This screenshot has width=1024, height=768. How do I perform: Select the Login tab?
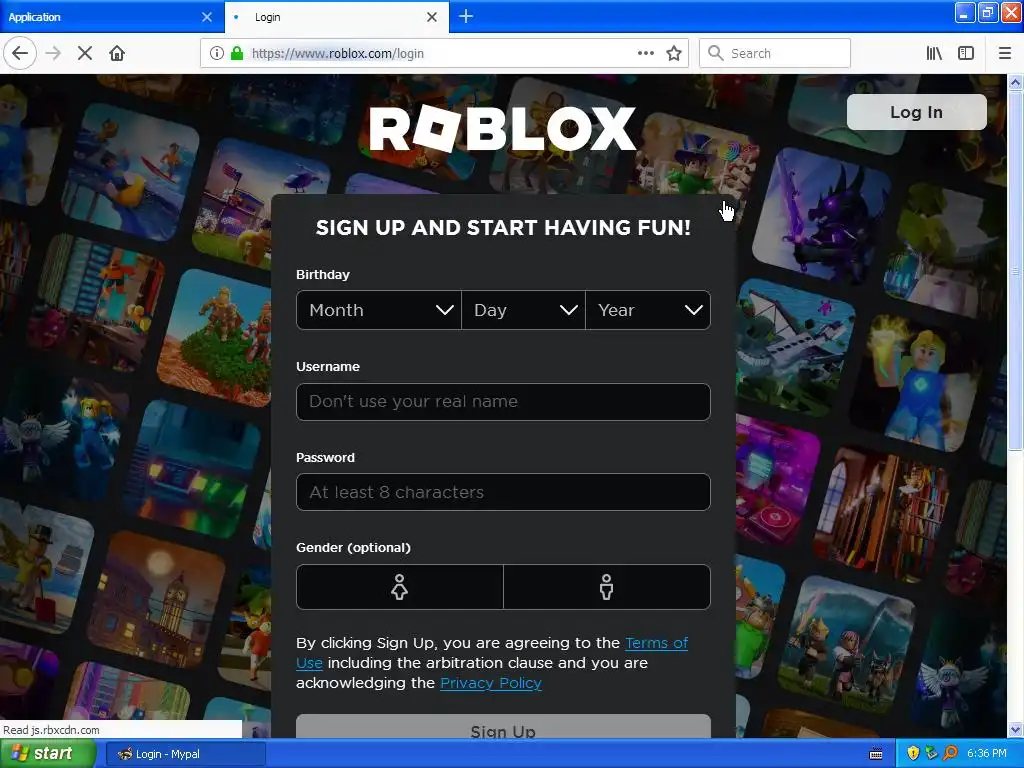(337, 17)
